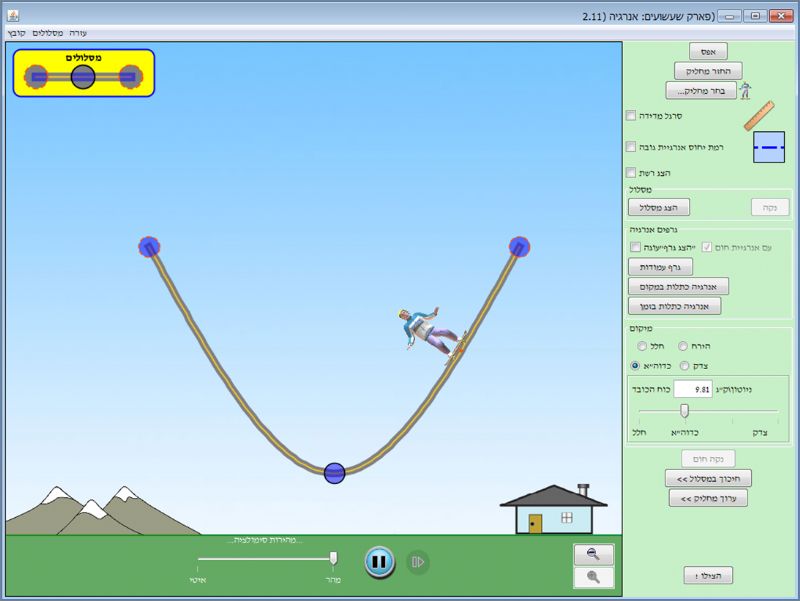Click the blue control point at the track bottom
Screen dimensions: 800x601
[335, 472]
